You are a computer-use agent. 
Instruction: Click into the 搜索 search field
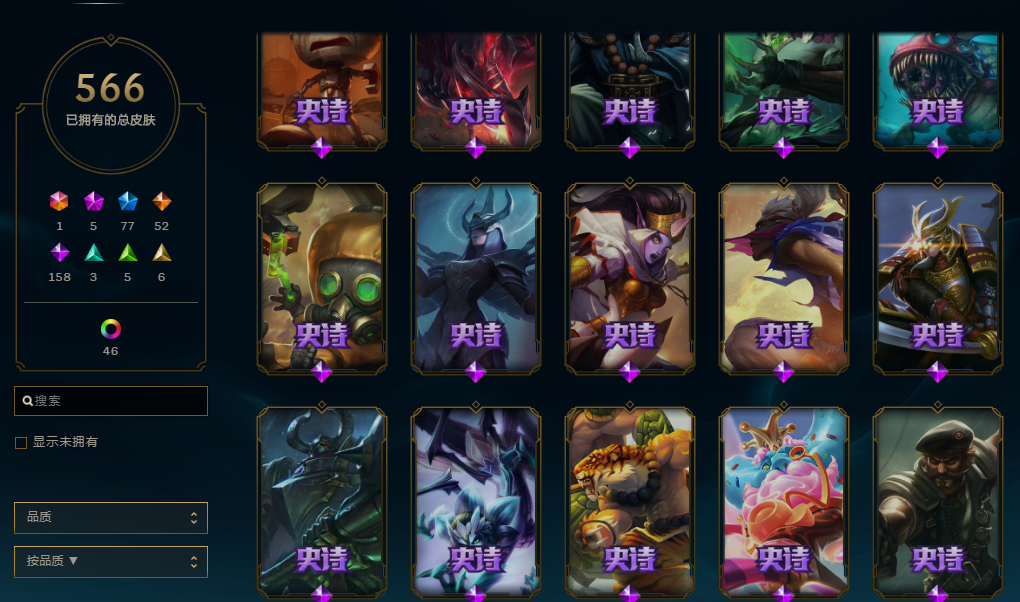click(111, 401)
